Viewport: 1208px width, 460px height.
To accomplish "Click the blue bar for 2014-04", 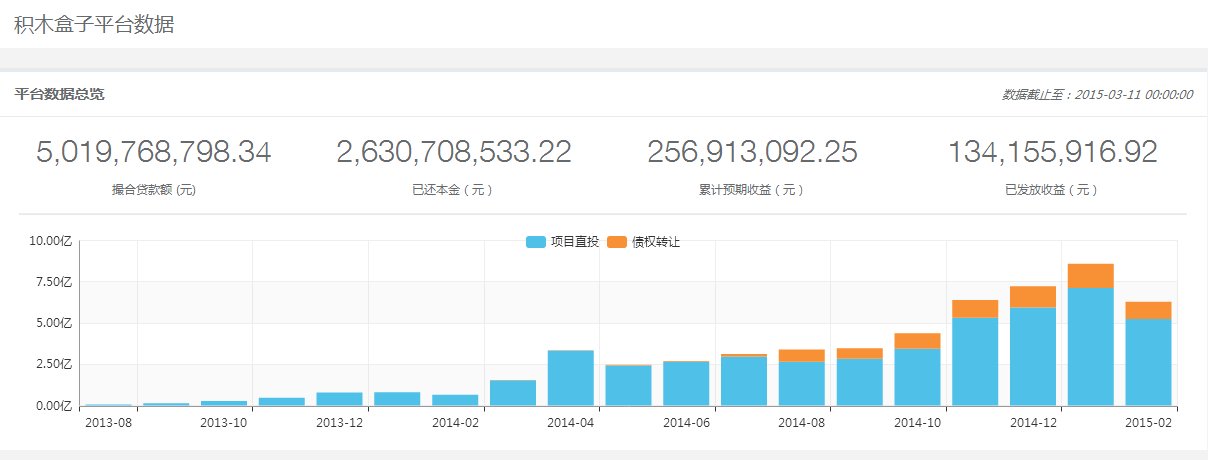I will (571, 378).
